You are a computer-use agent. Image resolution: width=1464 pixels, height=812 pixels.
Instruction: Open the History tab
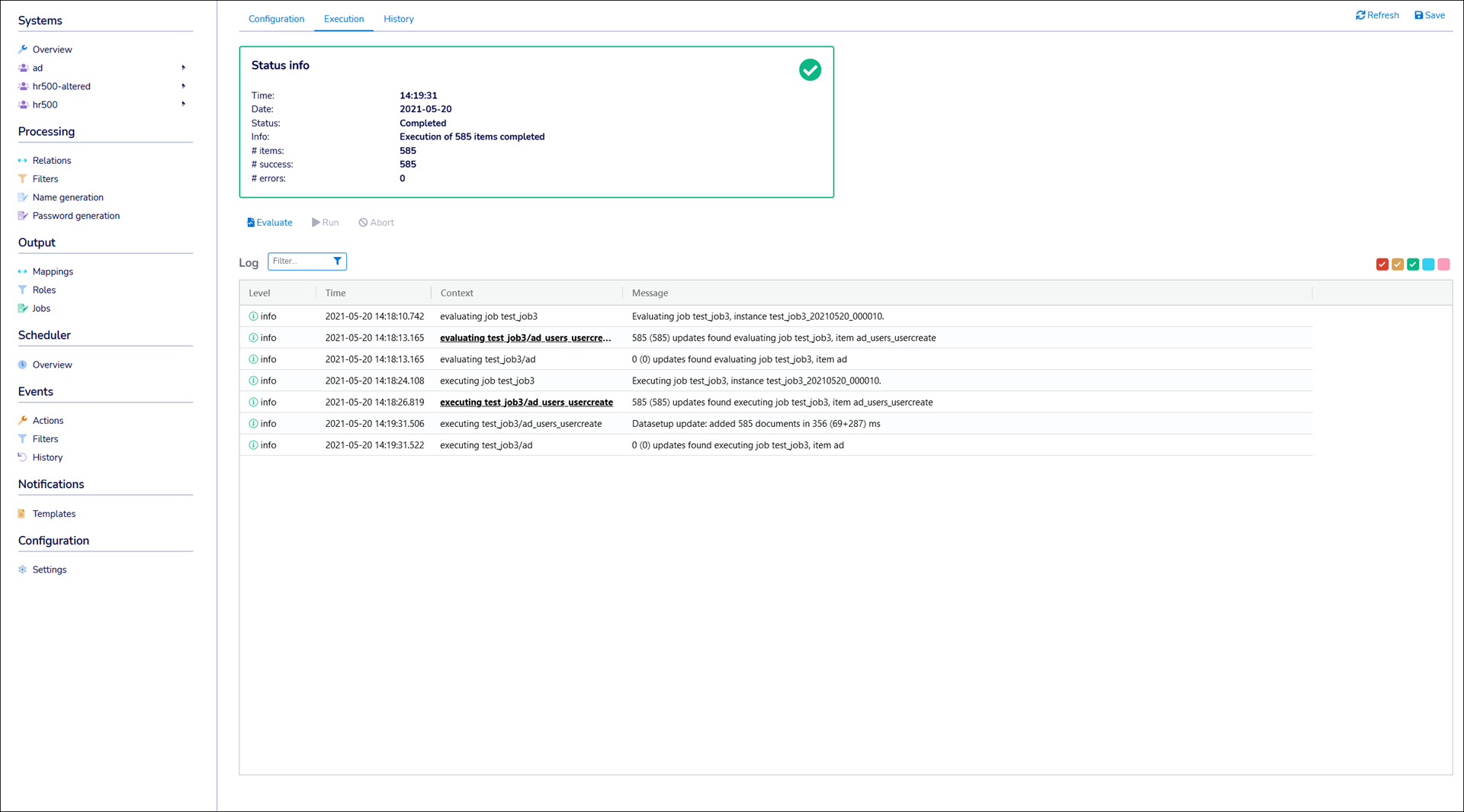(398, 19)
